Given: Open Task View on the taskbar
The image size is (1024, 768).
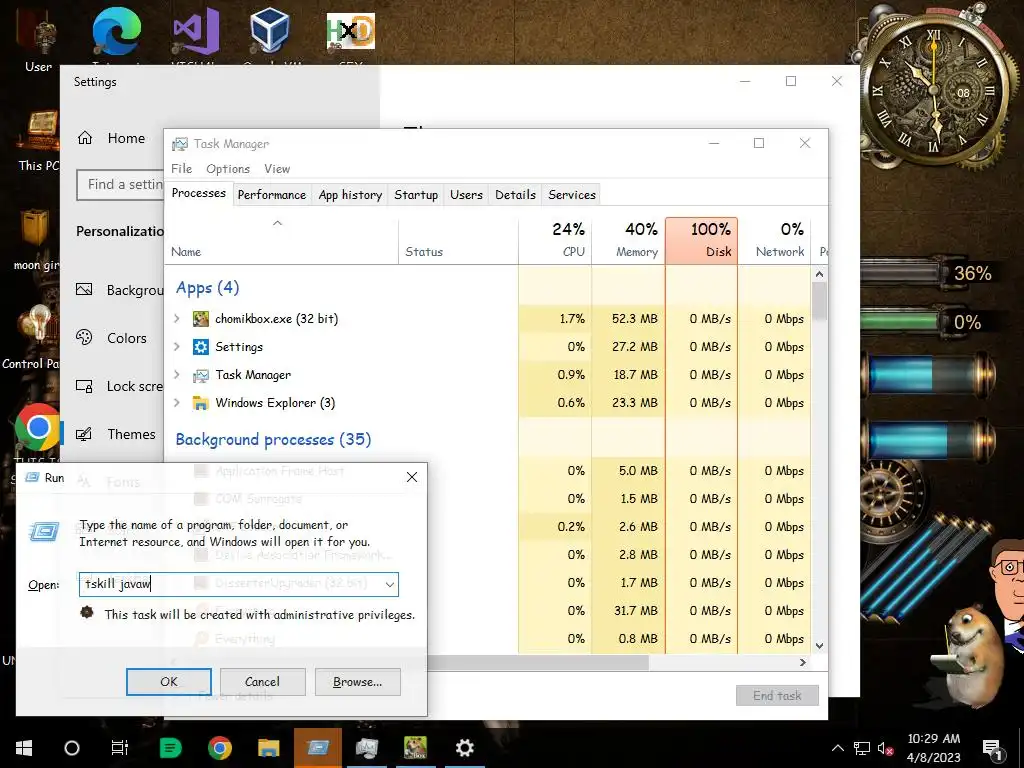Looking at the screenshot, I should [x=120, y=748].
